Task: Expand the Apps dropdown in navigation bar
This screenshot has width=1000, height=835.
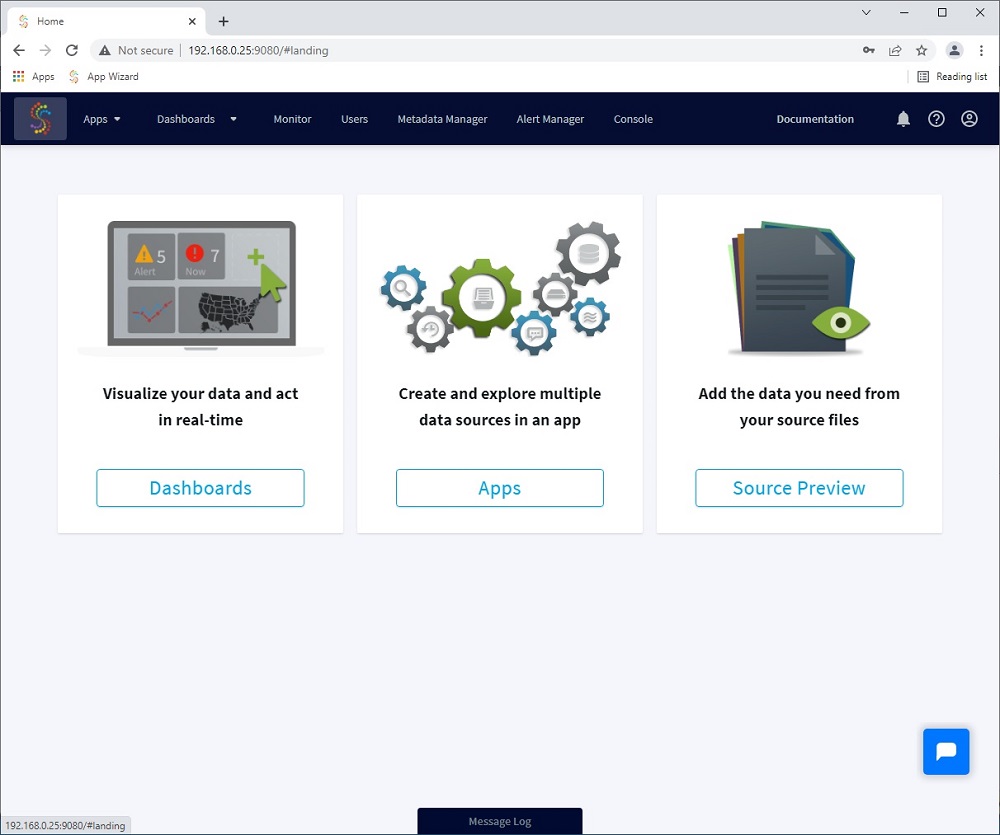Action: 101,119
